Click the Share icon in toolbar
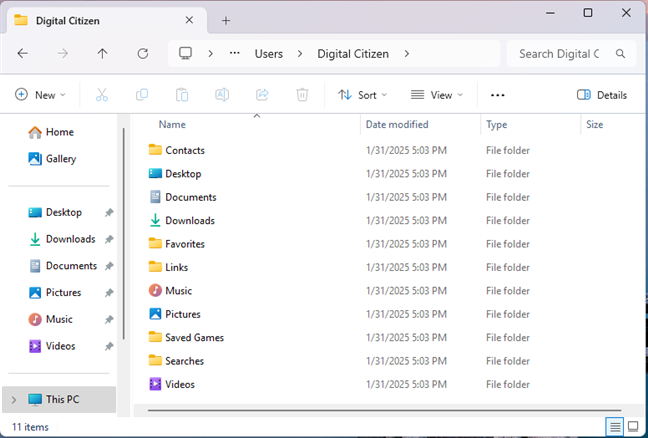The height and width of the screenshot is (438, 648). click(x=262, y=95)
